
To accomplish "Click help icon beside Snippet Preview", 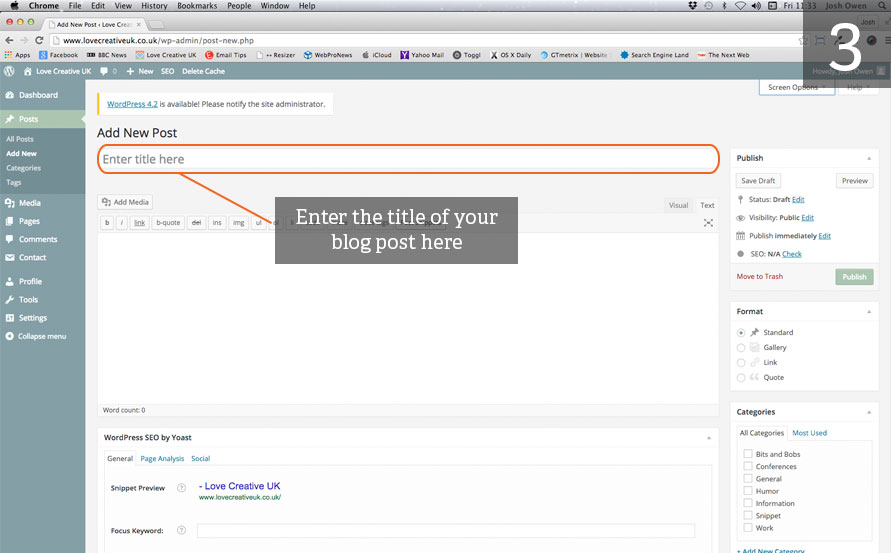I will click(x=181, y=489).
